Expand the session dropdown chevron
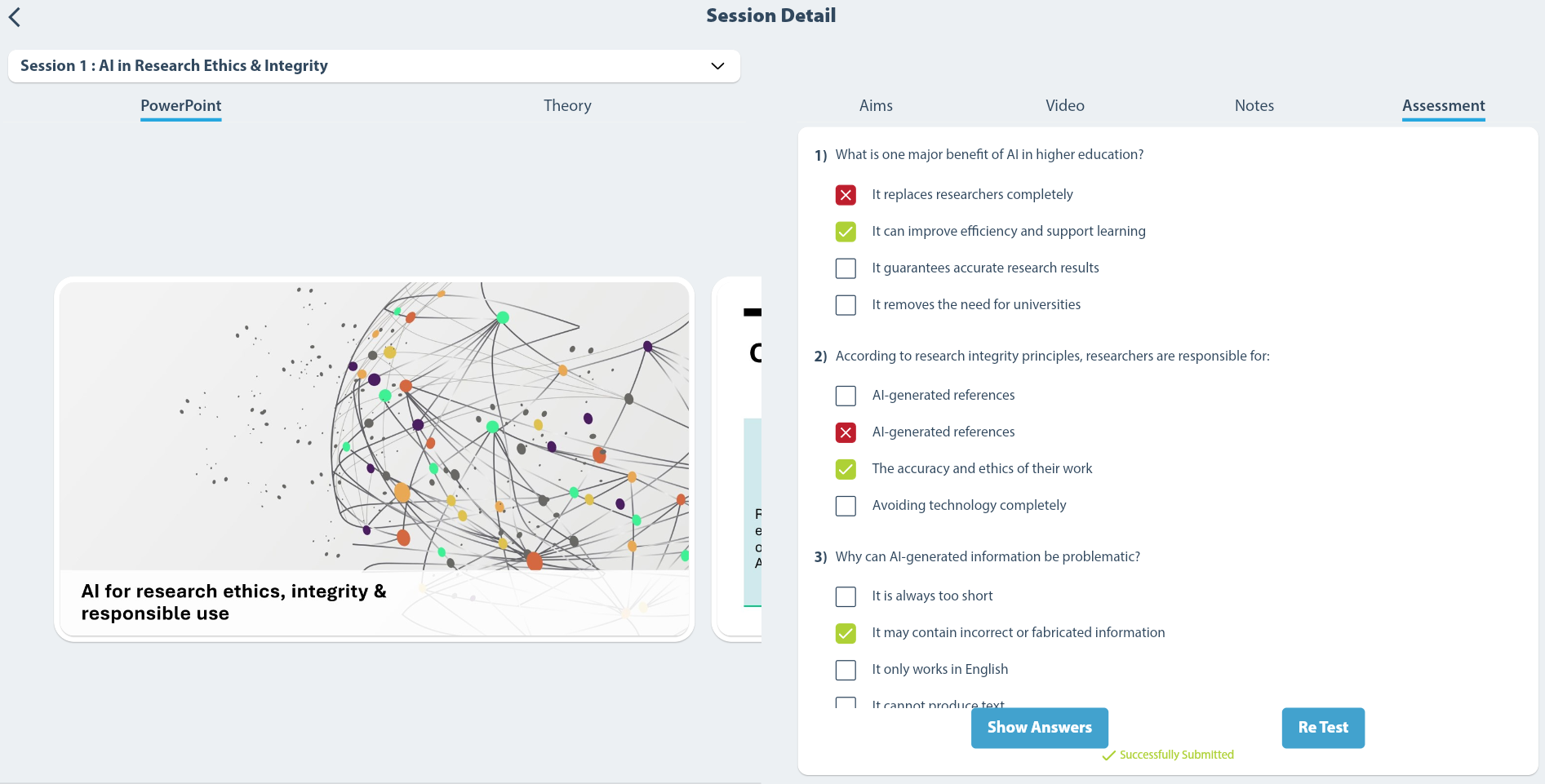 pyautogui.click(x=717, y=66)
